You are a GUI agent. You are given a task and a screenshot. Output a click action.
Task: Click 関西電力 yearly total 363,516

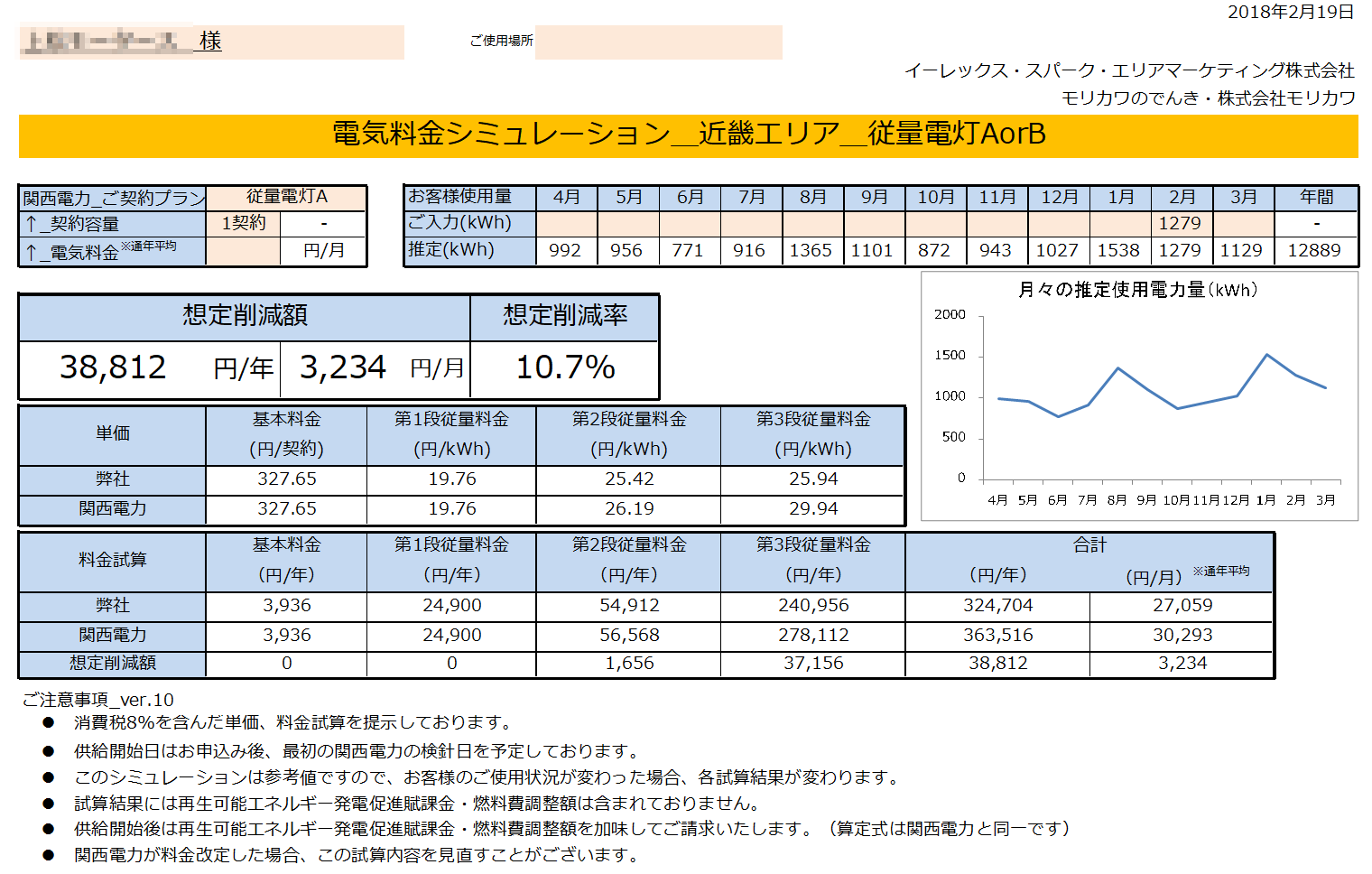pyautogui.click(x=997, y=636)
